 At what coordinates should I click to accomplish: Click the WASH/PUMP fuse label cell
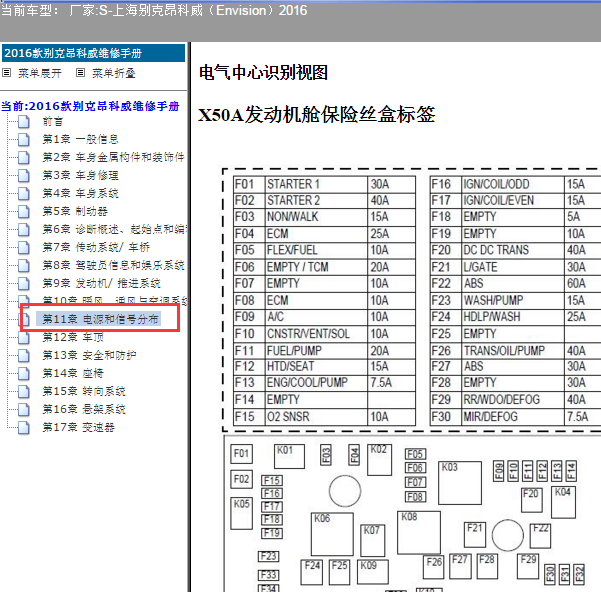click(513, 300)
